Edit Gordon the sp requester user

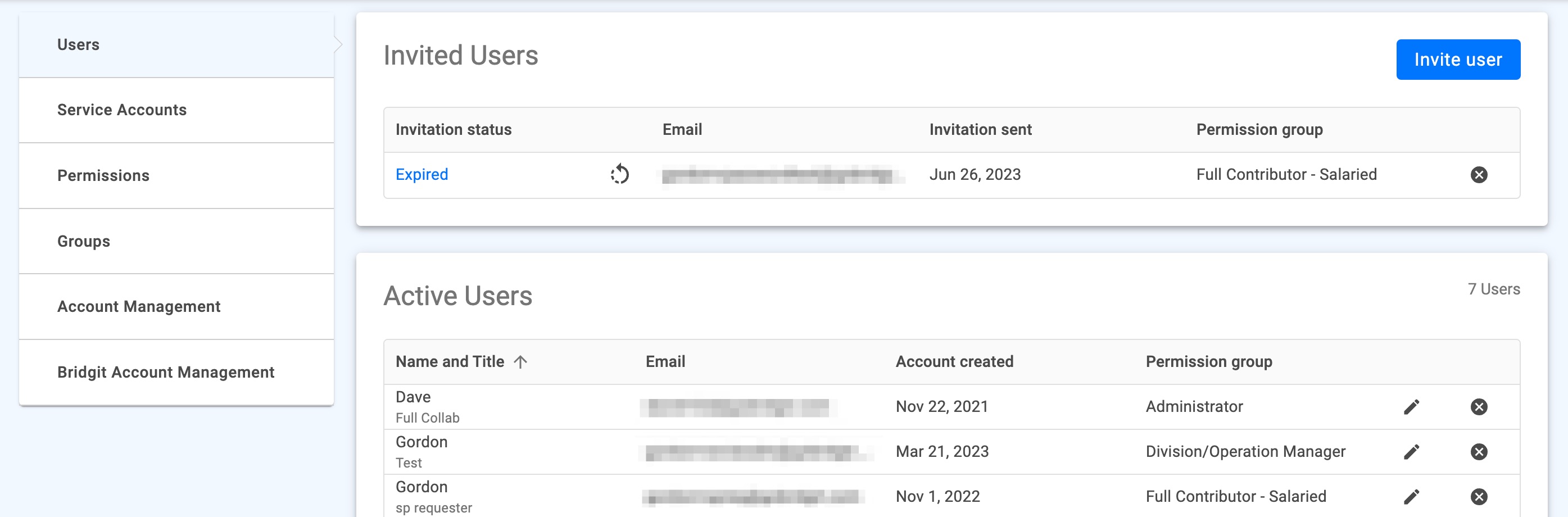click(x=1412, y=497)
